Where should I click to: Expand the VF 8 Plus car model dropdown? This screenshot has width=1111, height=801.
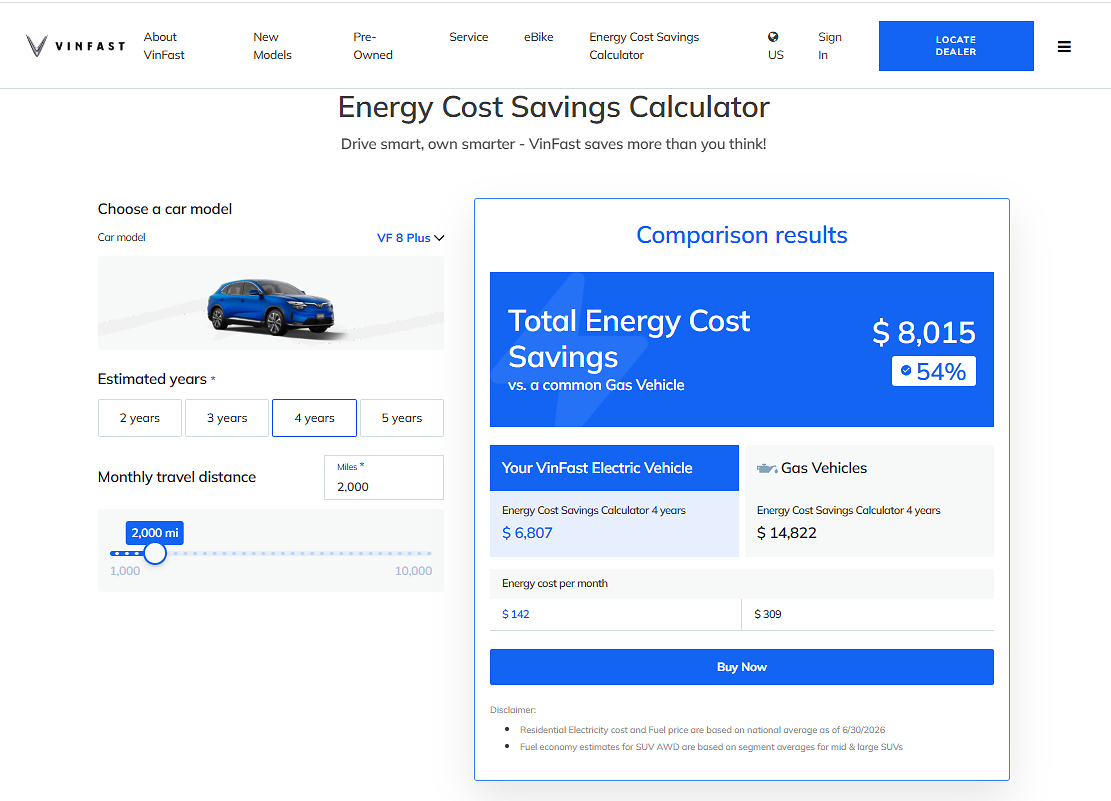(410, 238)
